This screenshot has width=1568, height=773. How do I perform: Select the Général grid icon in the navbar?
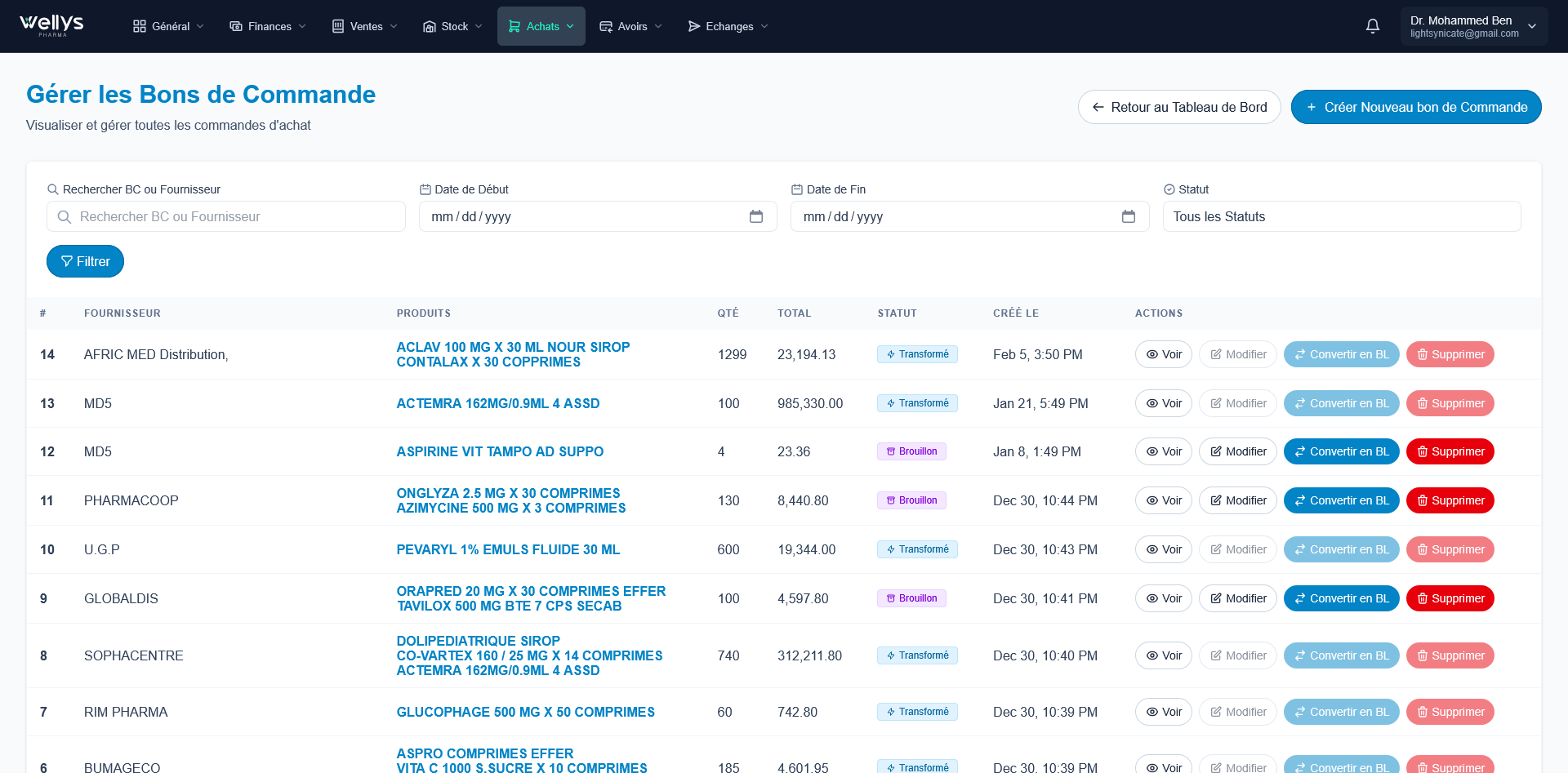(x=139, y=25)
